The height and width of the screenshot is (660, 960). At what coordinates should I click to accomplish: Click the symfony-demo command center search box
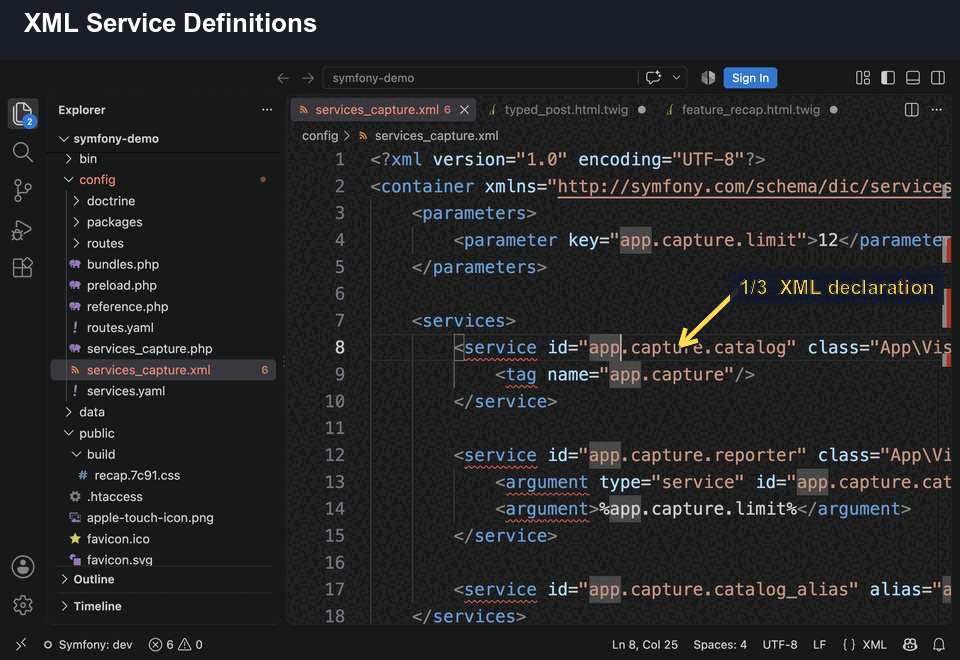pyautogui.click(x=480, y=78)
